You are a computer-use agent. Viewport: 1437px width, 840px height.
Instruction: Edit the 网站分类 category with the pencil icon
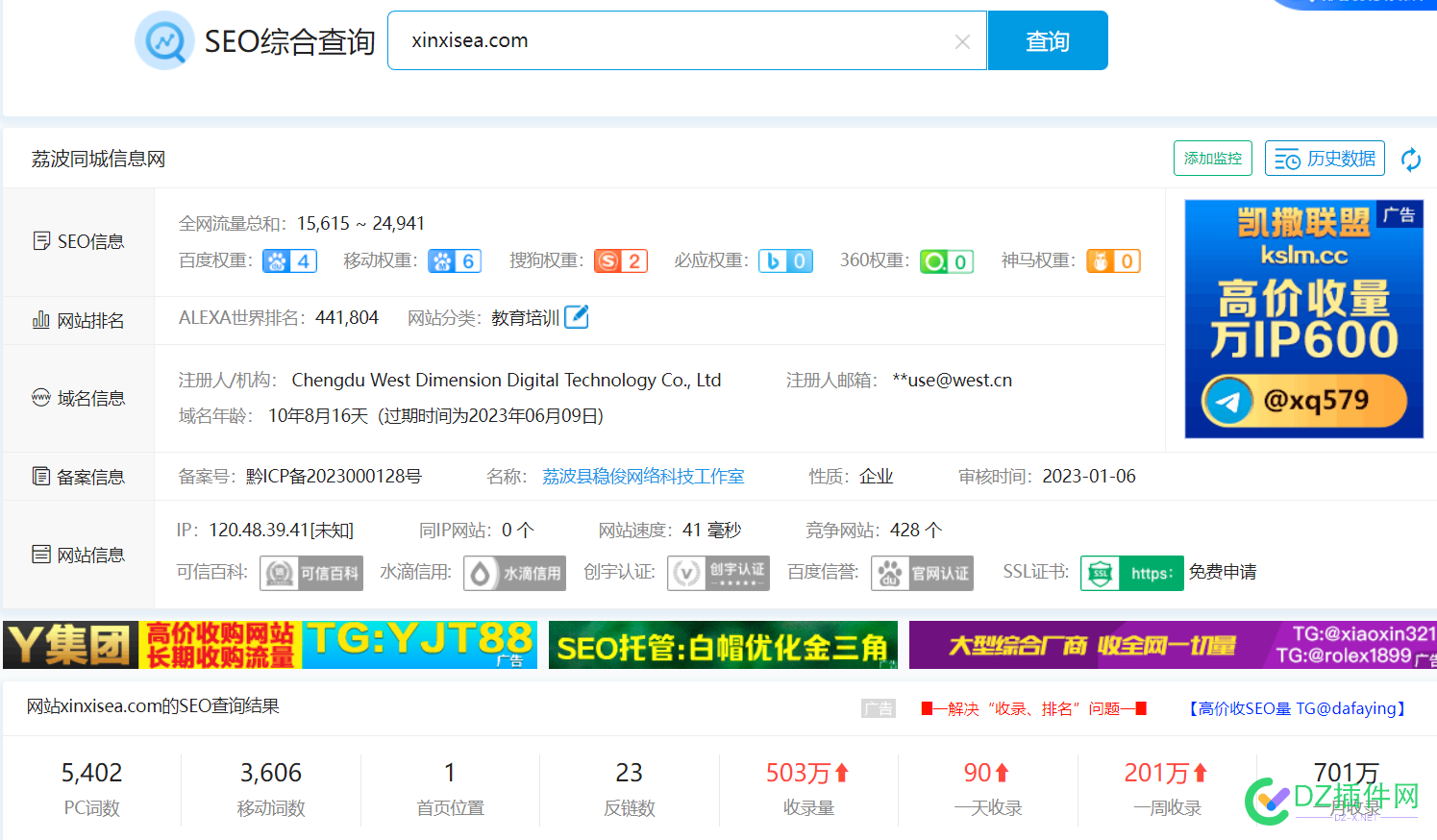pos(576,316)
